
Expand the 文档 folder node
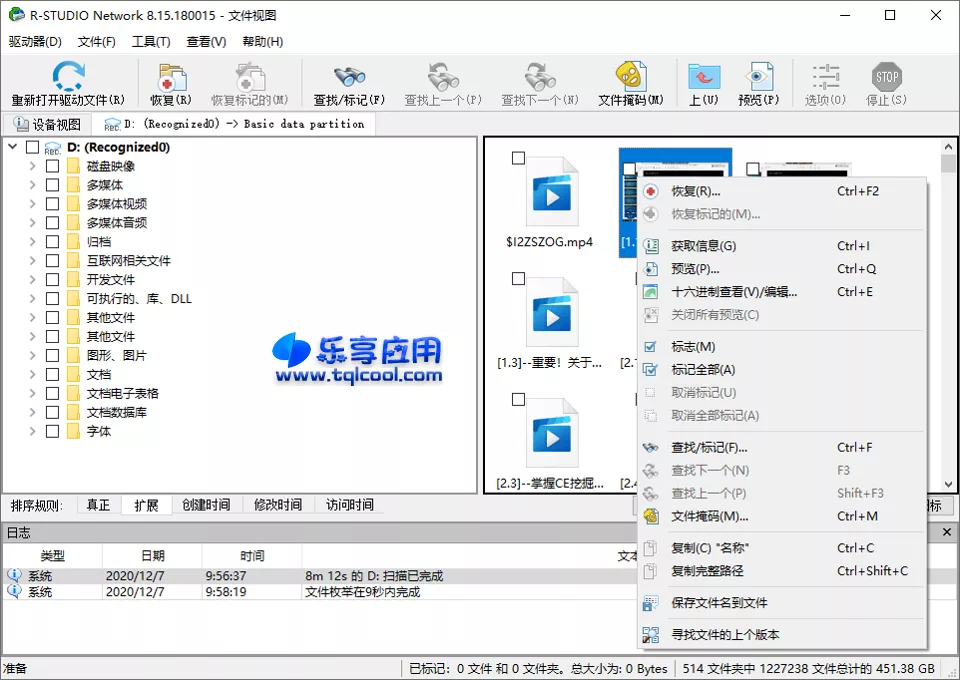pos(32,375)
